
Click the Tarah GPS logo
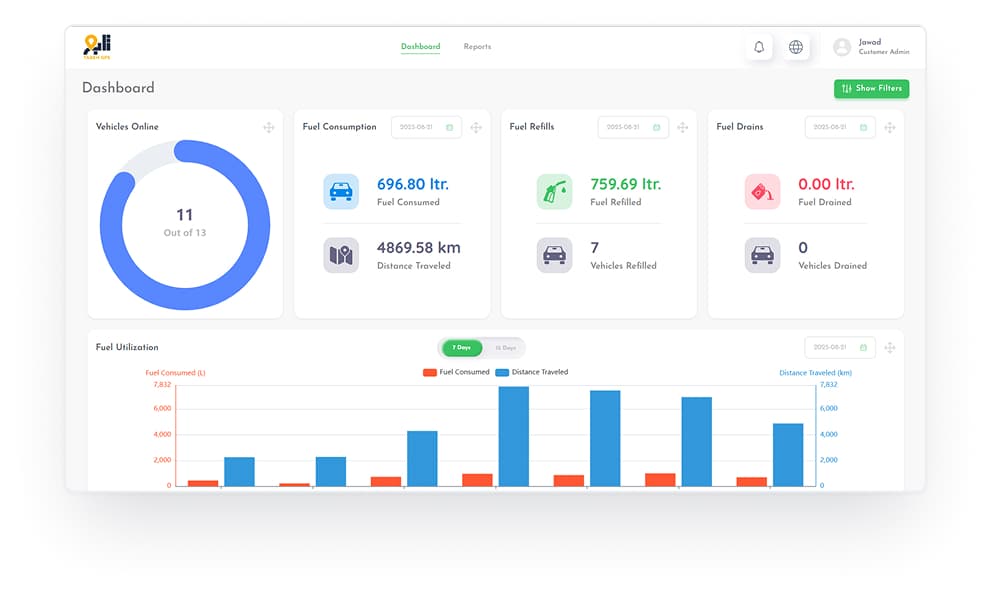[x=97, y=45]
